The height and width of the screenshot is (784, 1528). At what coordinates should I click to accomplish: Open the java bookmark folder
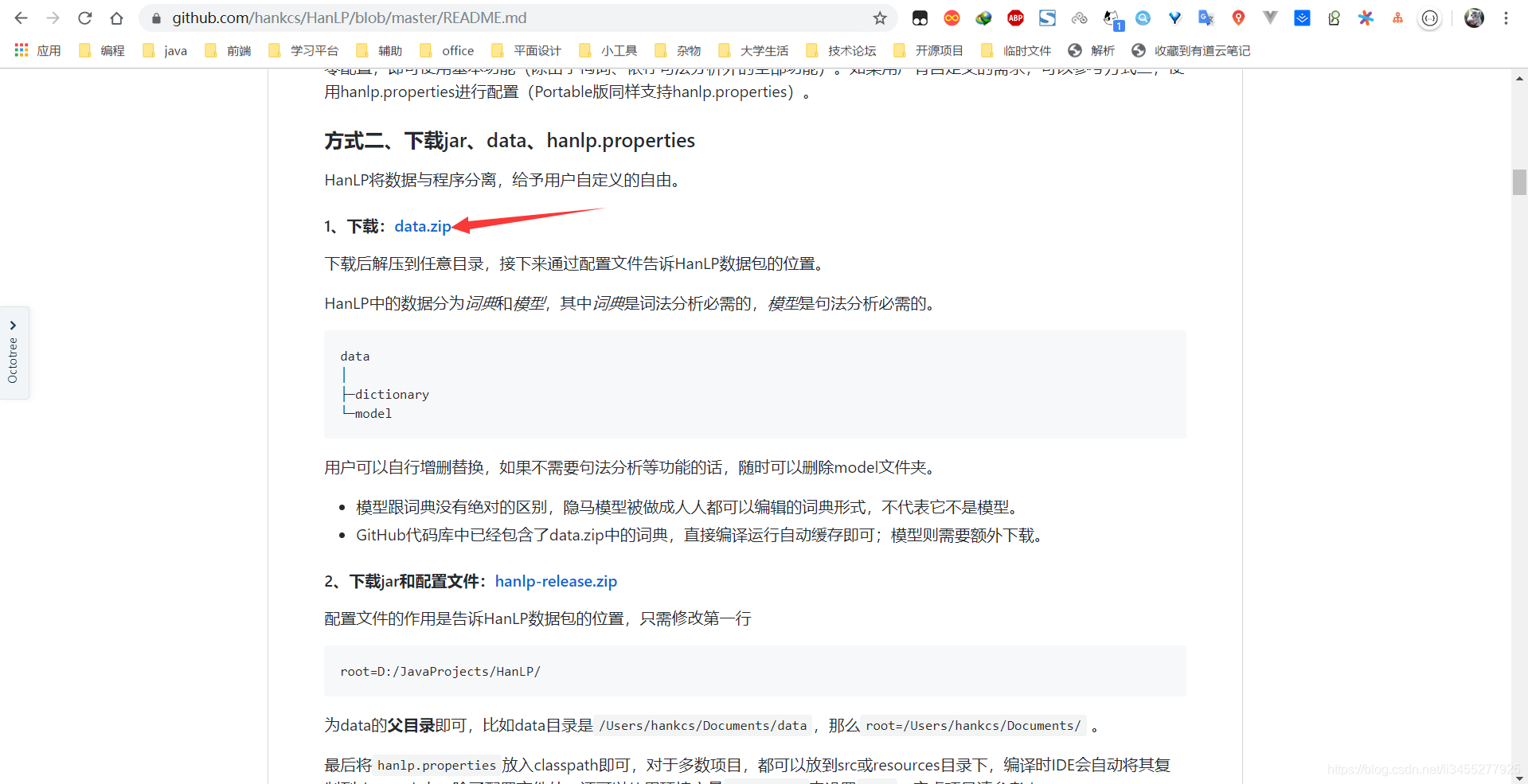pyautogui.click(x=165, y=50)
